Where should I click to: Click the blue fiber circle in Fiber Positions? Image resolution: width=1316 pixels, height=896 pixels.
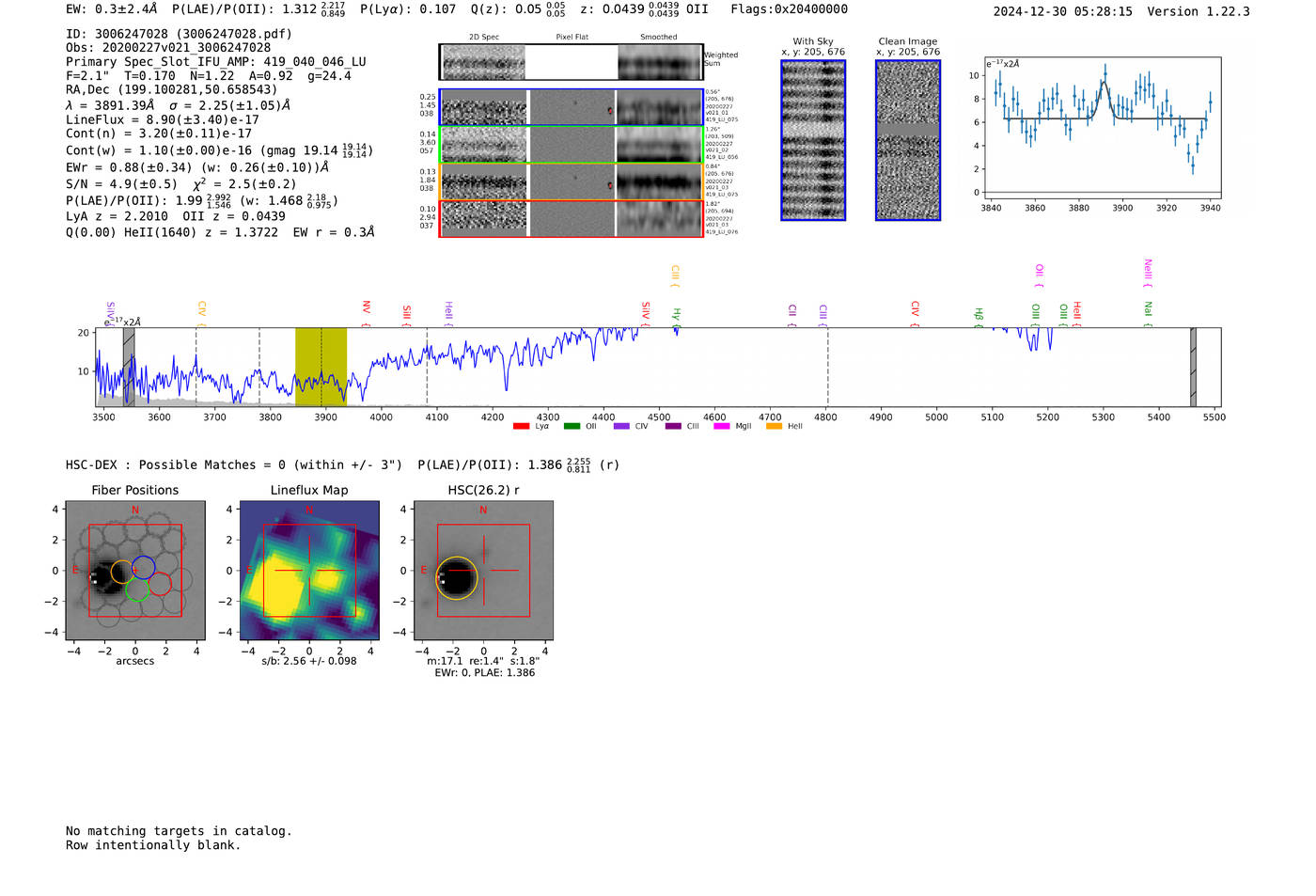(144, 567)
